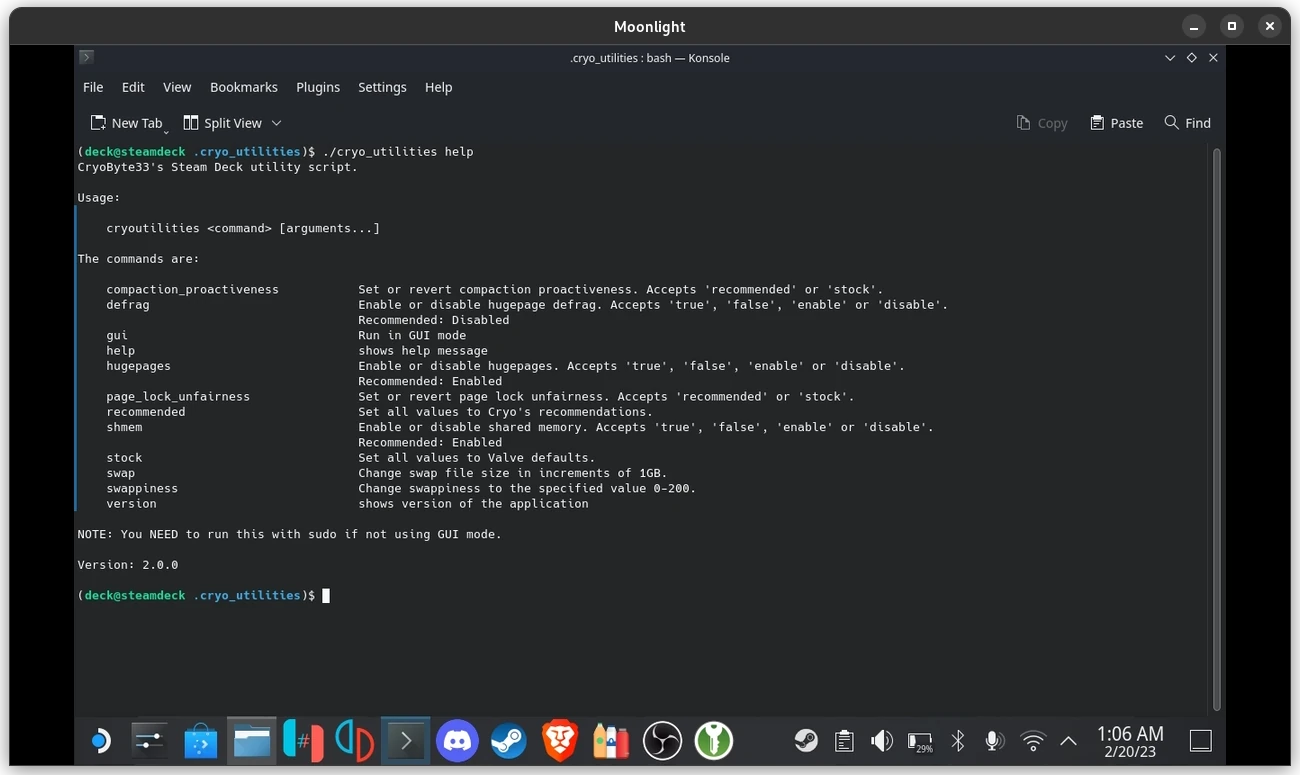Click the New Tab button

pyautogui.click(x=126, y=123)
